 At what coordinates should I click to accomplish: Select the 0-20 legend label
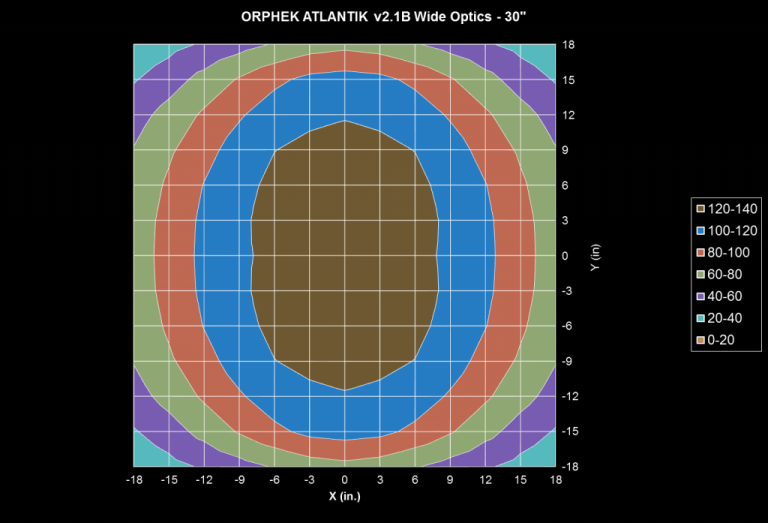(x=720, y=340)
